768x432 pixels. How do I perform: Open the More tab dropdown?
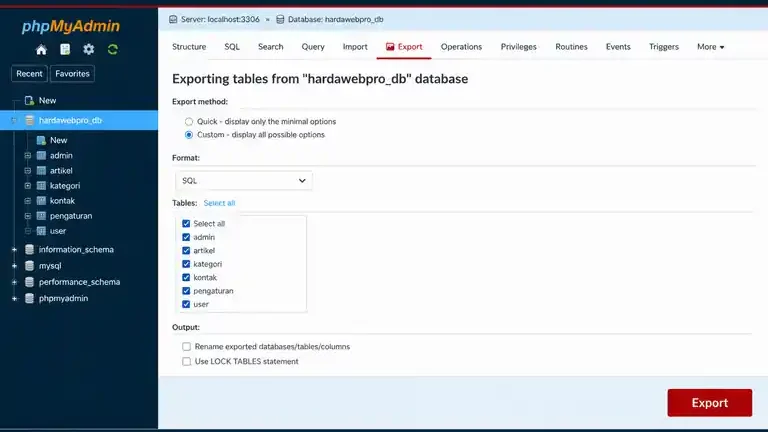point(710,47)
